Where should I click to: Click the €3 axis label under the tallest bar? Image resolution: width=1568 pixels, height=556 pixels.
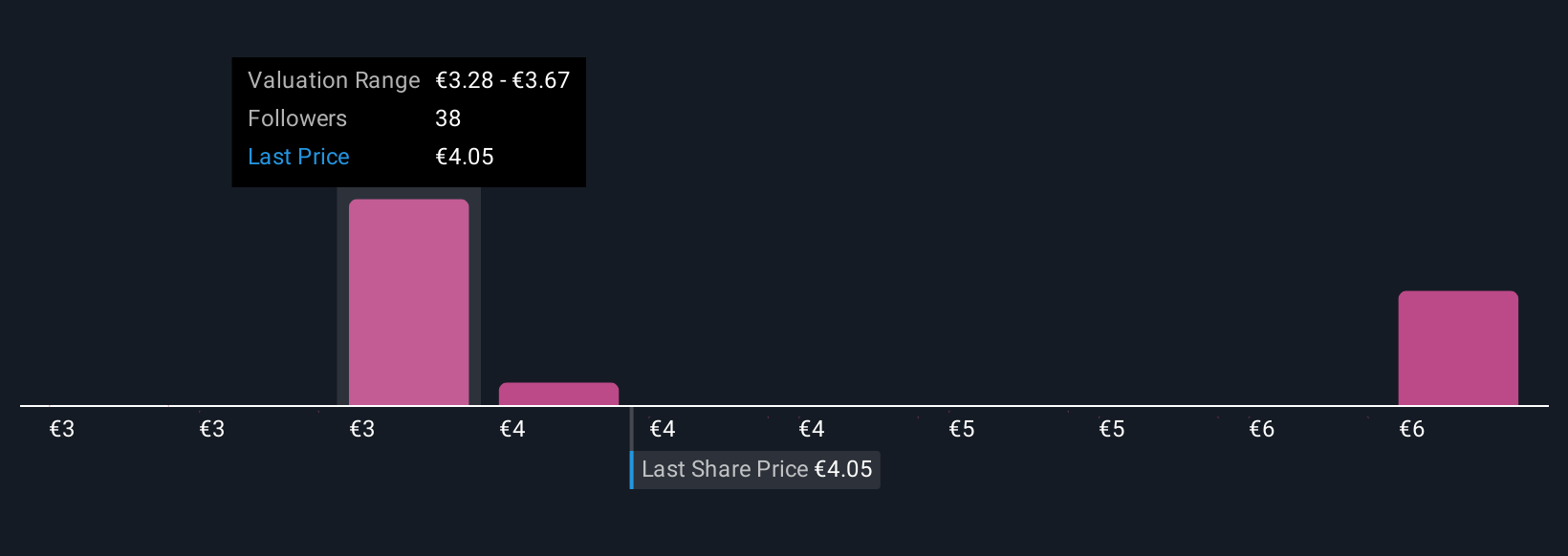click(x=362, y=429)
